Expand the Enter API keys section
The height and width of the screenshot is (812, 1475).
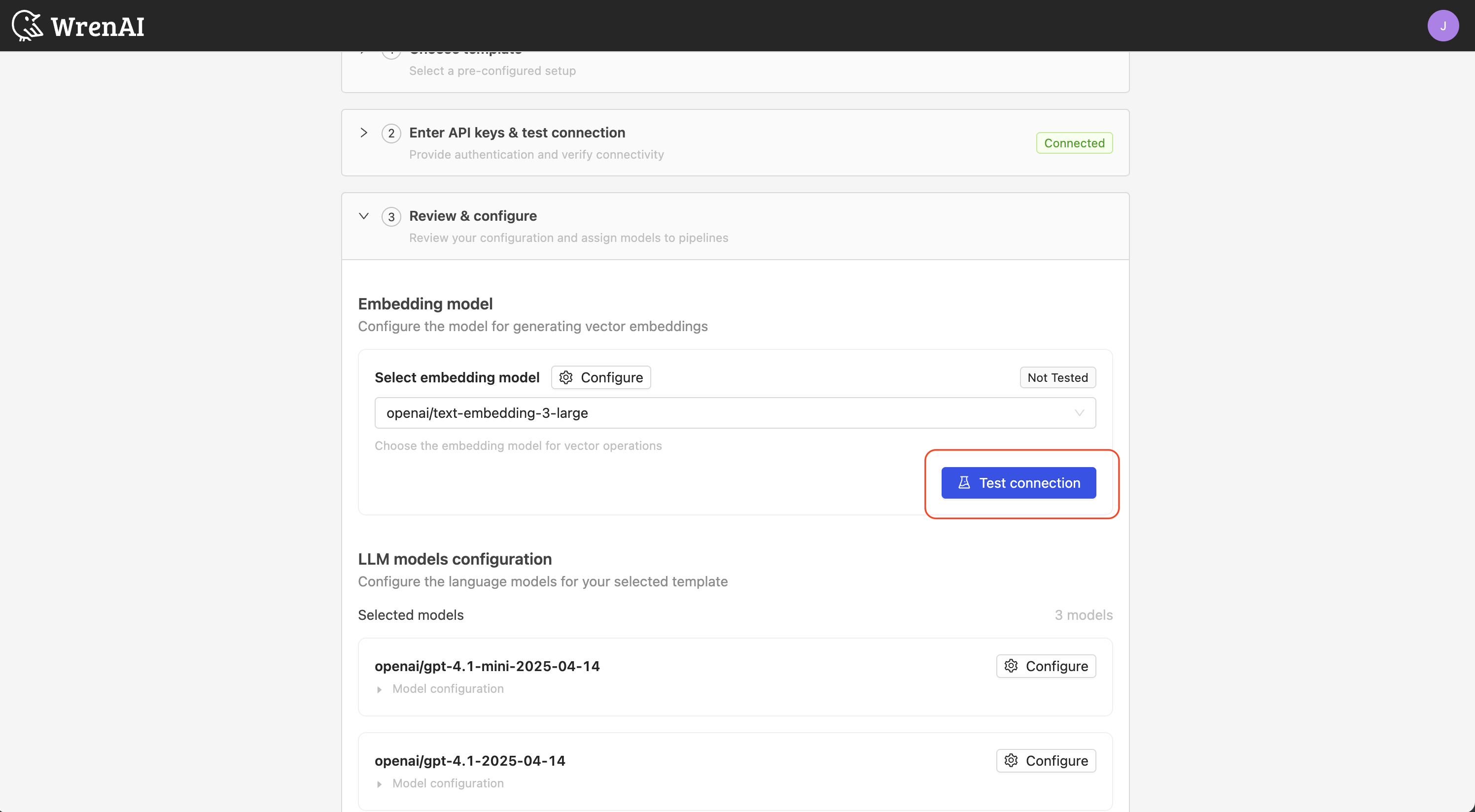tap(364, 132)
